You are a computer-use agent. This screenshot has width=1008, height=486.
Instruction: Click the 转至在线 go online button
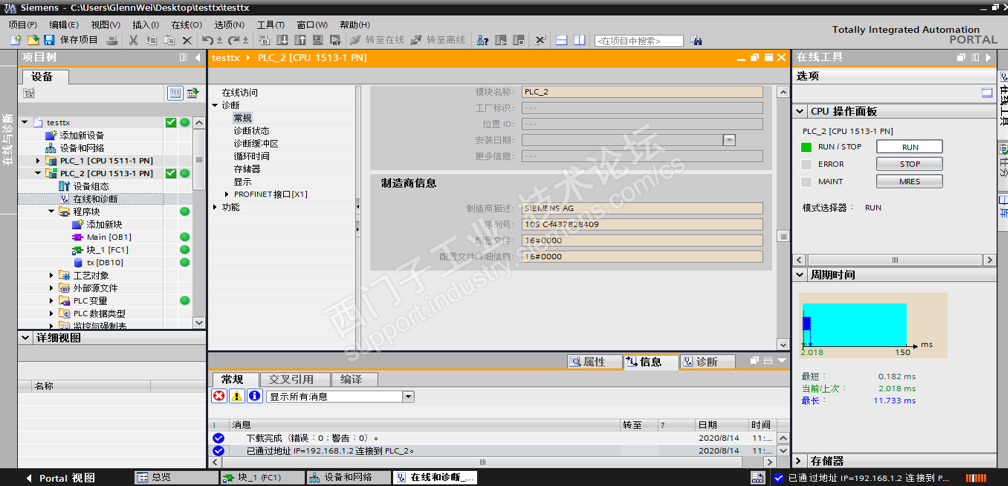click(377, 40)
